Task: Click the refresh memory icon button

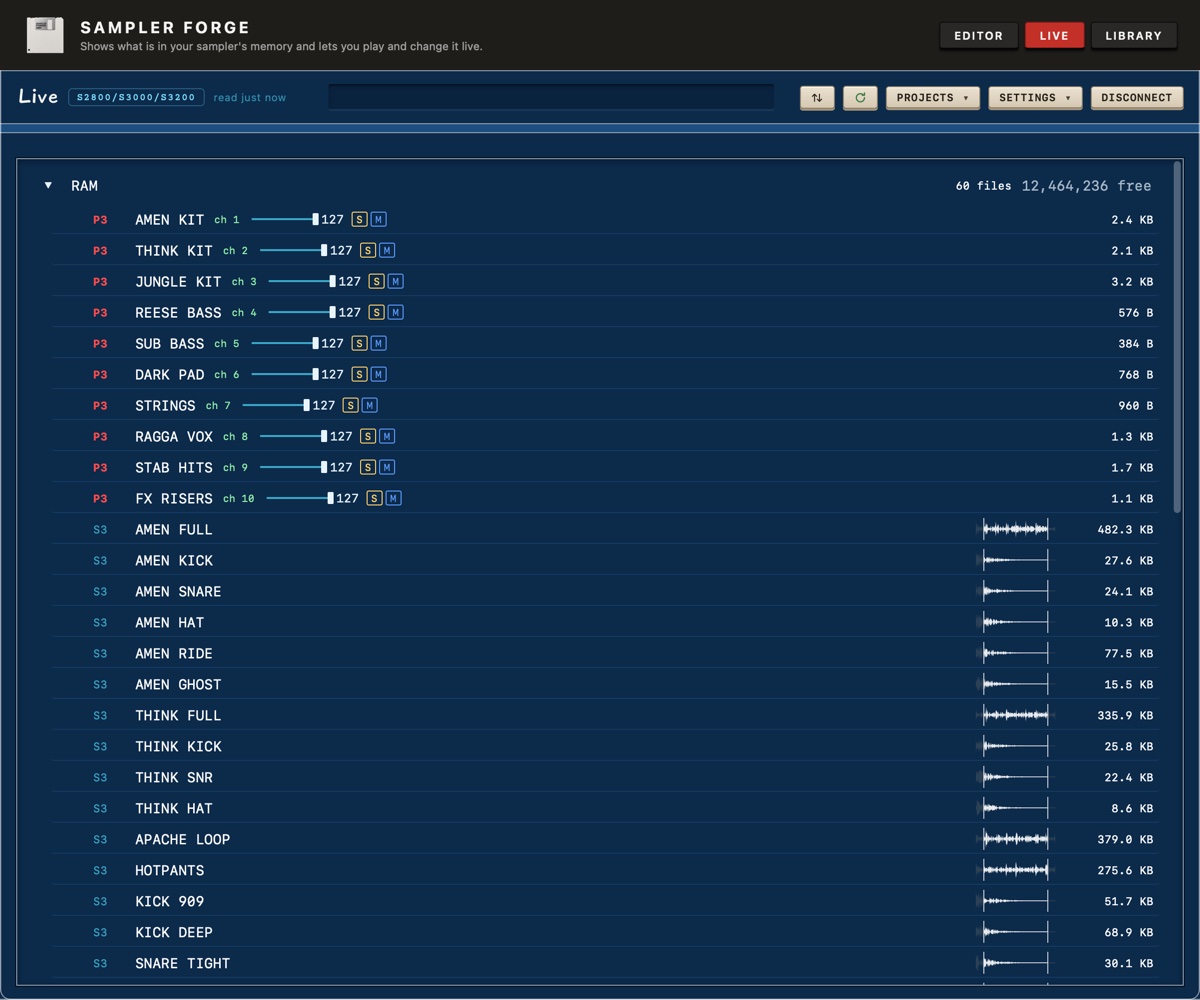Action: click(x=860, y=97)
